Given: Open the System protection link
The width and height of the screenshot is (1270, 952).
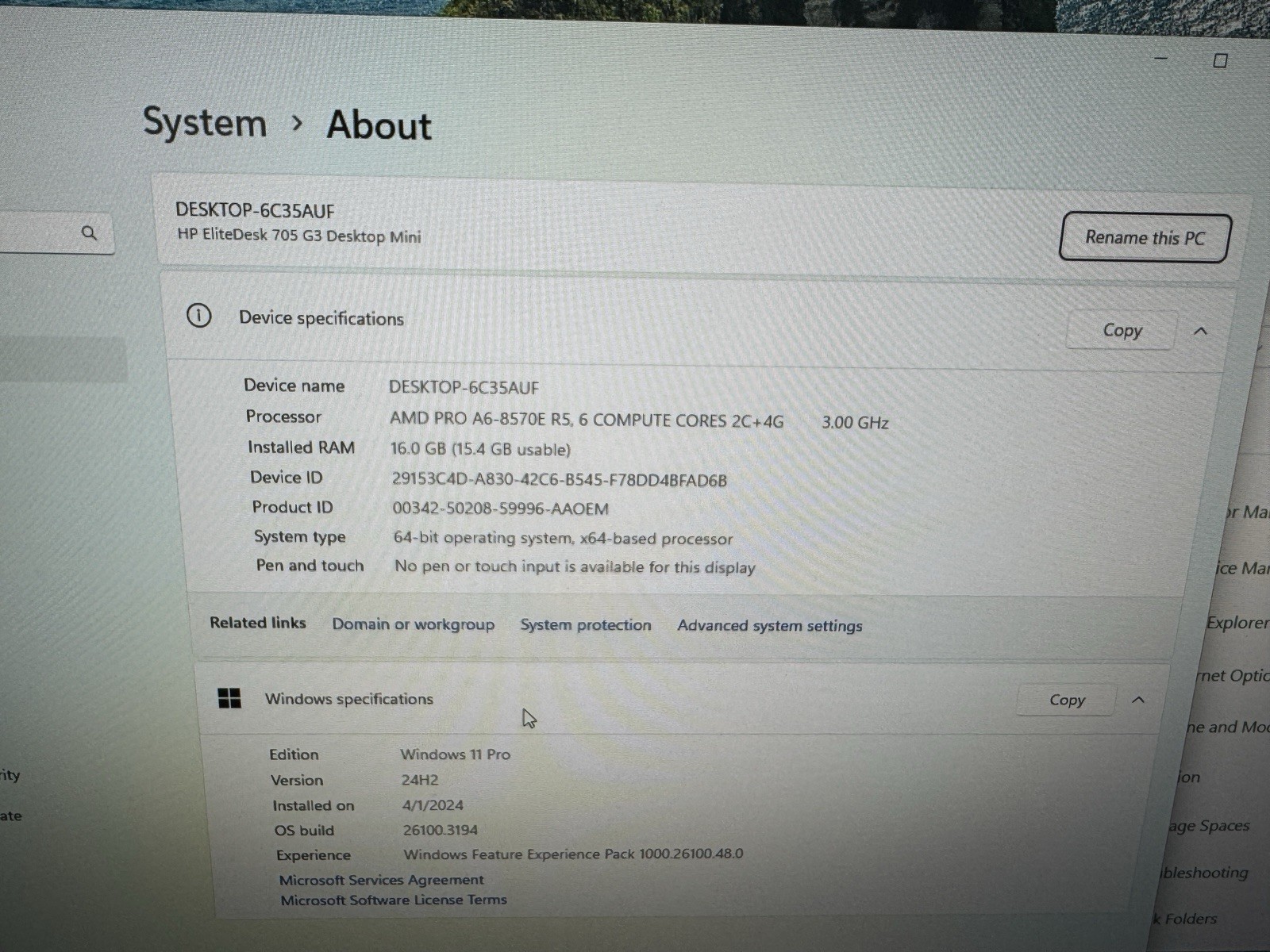Looking at the screenshot, I should pos(586,625).
